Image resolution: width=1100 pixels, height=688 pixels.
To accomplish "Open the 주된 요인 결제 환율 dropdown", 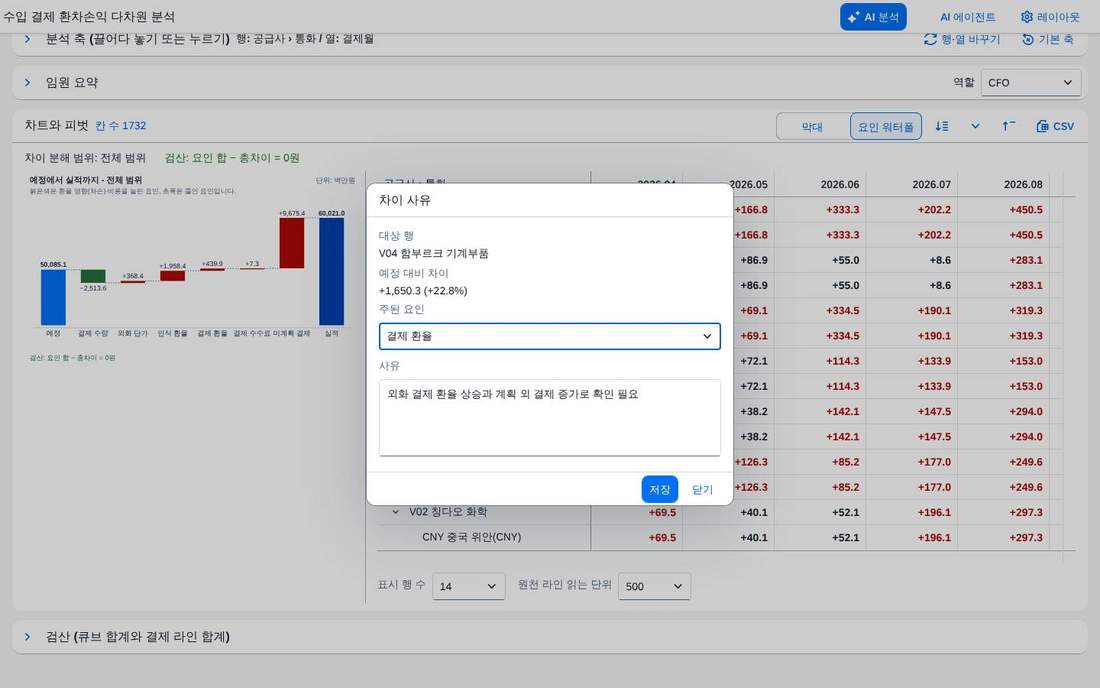I will (x=549, y=336).
